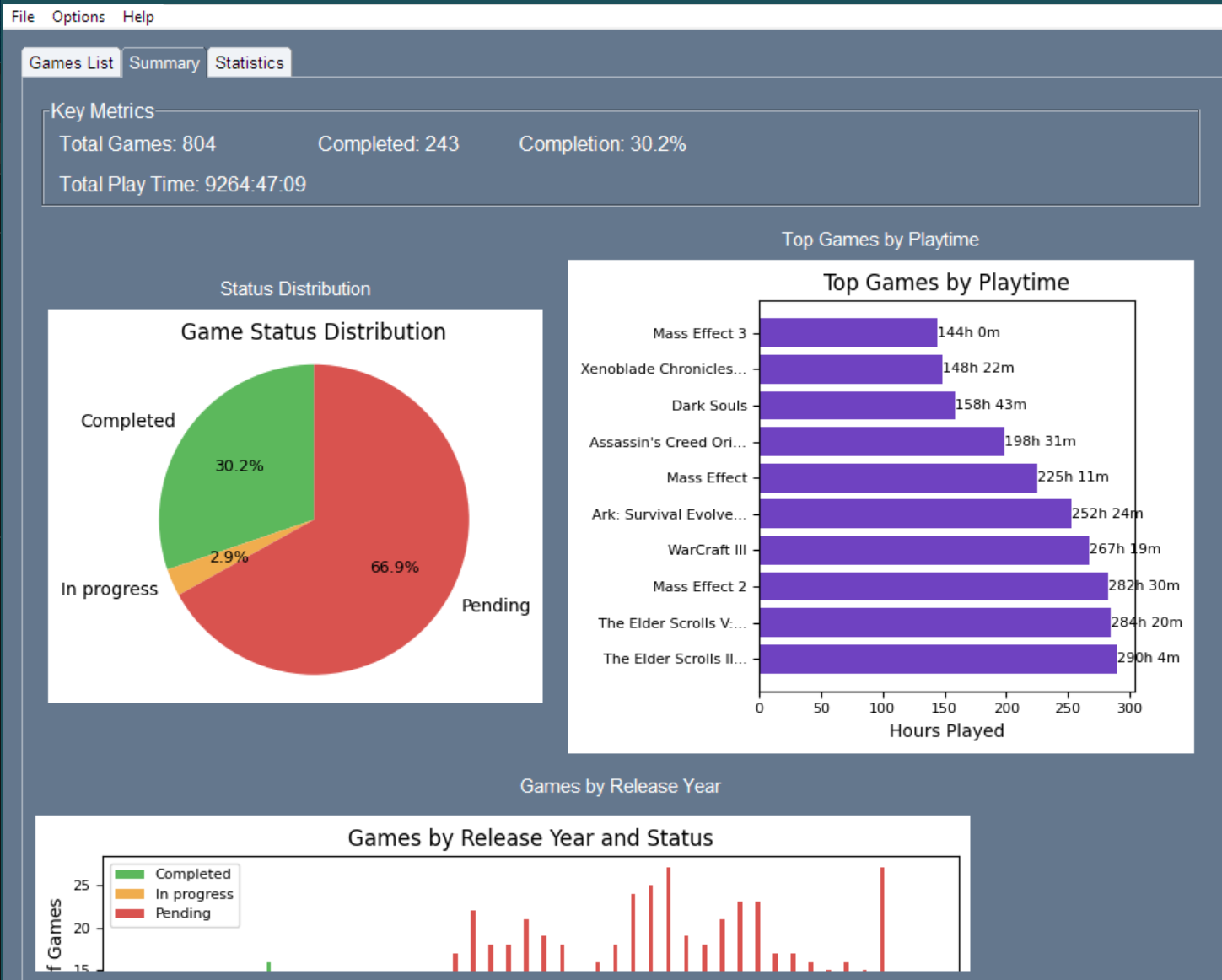Image resolution: width=1222 pixels, height=980 pixels.
Task: Click the 158h 43m value label
Action: pos(991,404)
